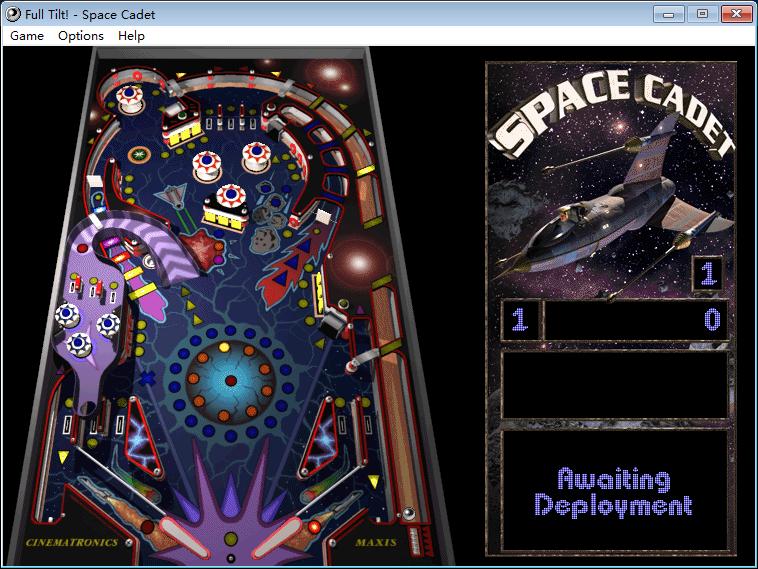Click the lone bumper in the top-left corner

click(129, 98)
